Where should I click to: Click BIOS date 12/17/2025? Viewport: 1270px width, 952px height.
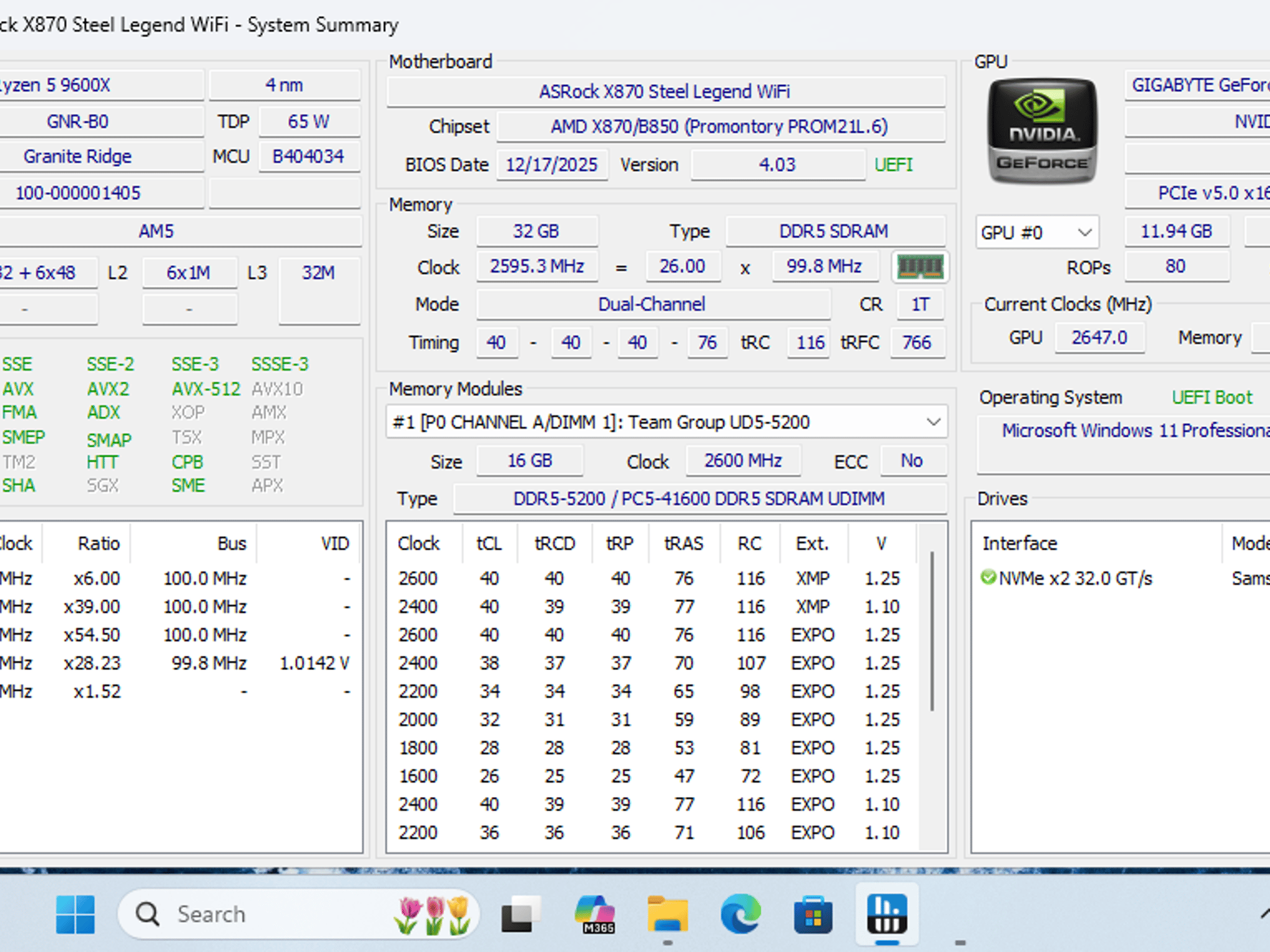coord(551,165)
